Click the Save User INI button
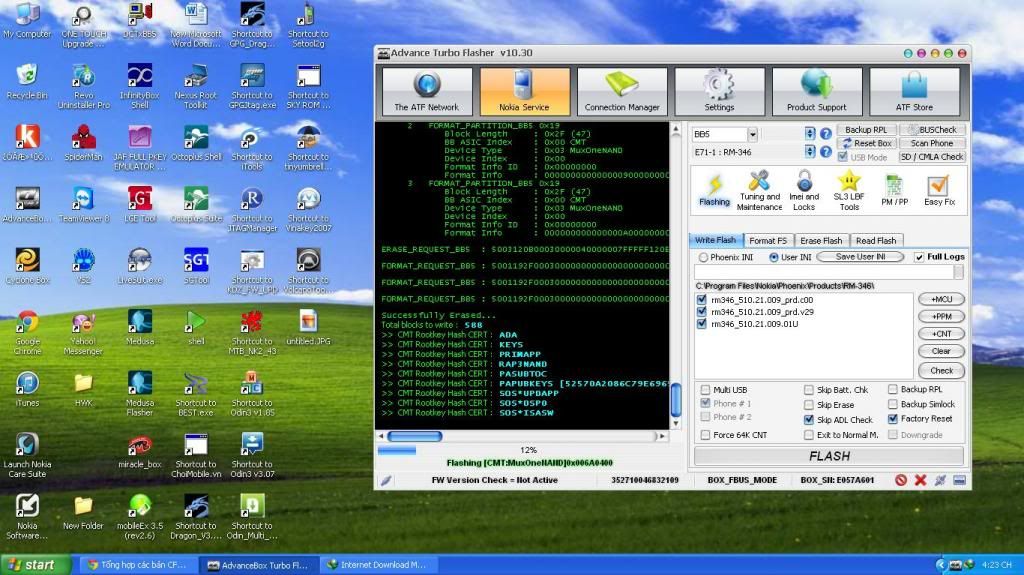Viewport: 1024px width, 575px height. 861,257
